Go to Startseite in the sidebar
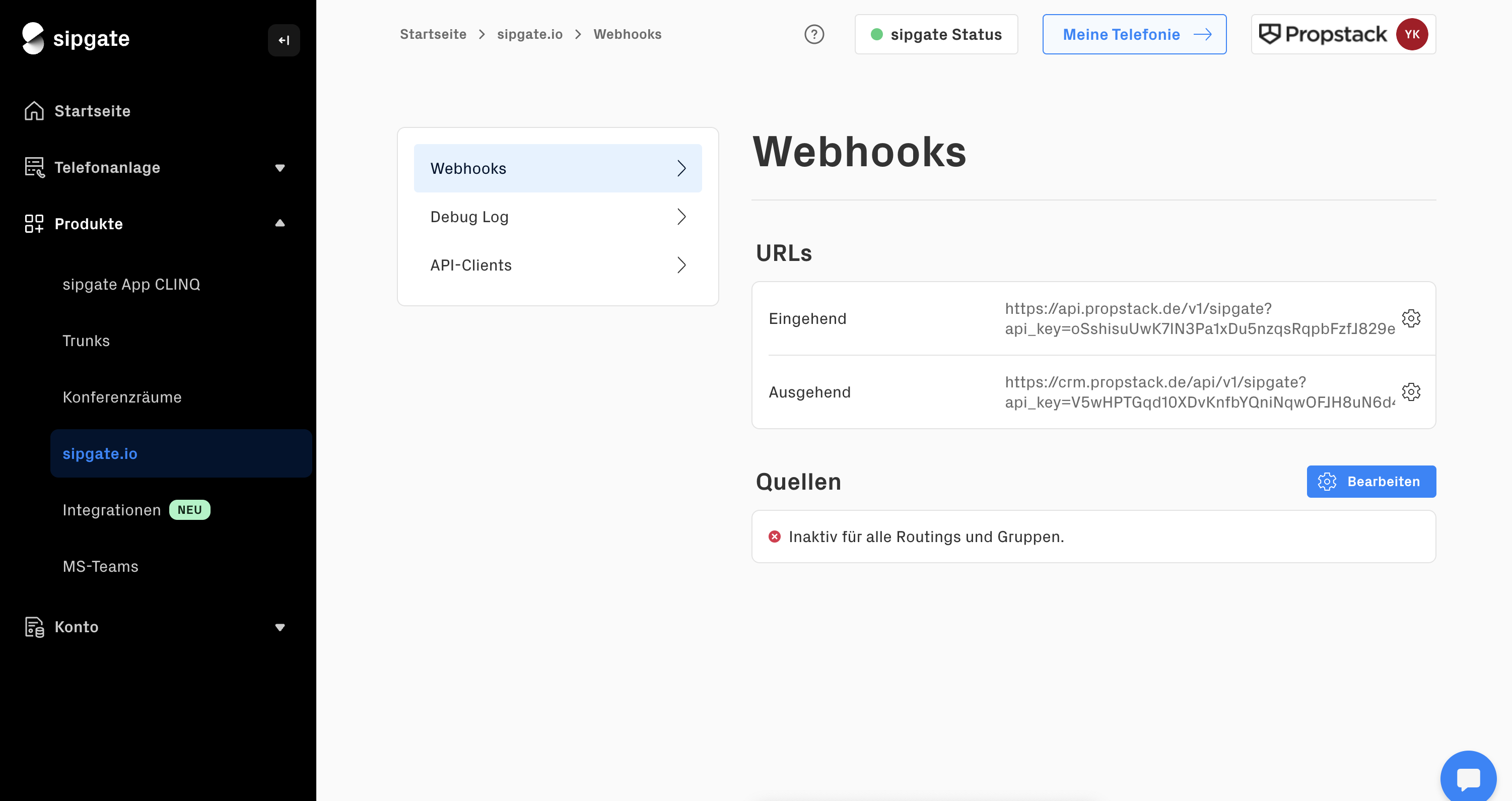This screenshot has width=1512, height=801. 92,111
